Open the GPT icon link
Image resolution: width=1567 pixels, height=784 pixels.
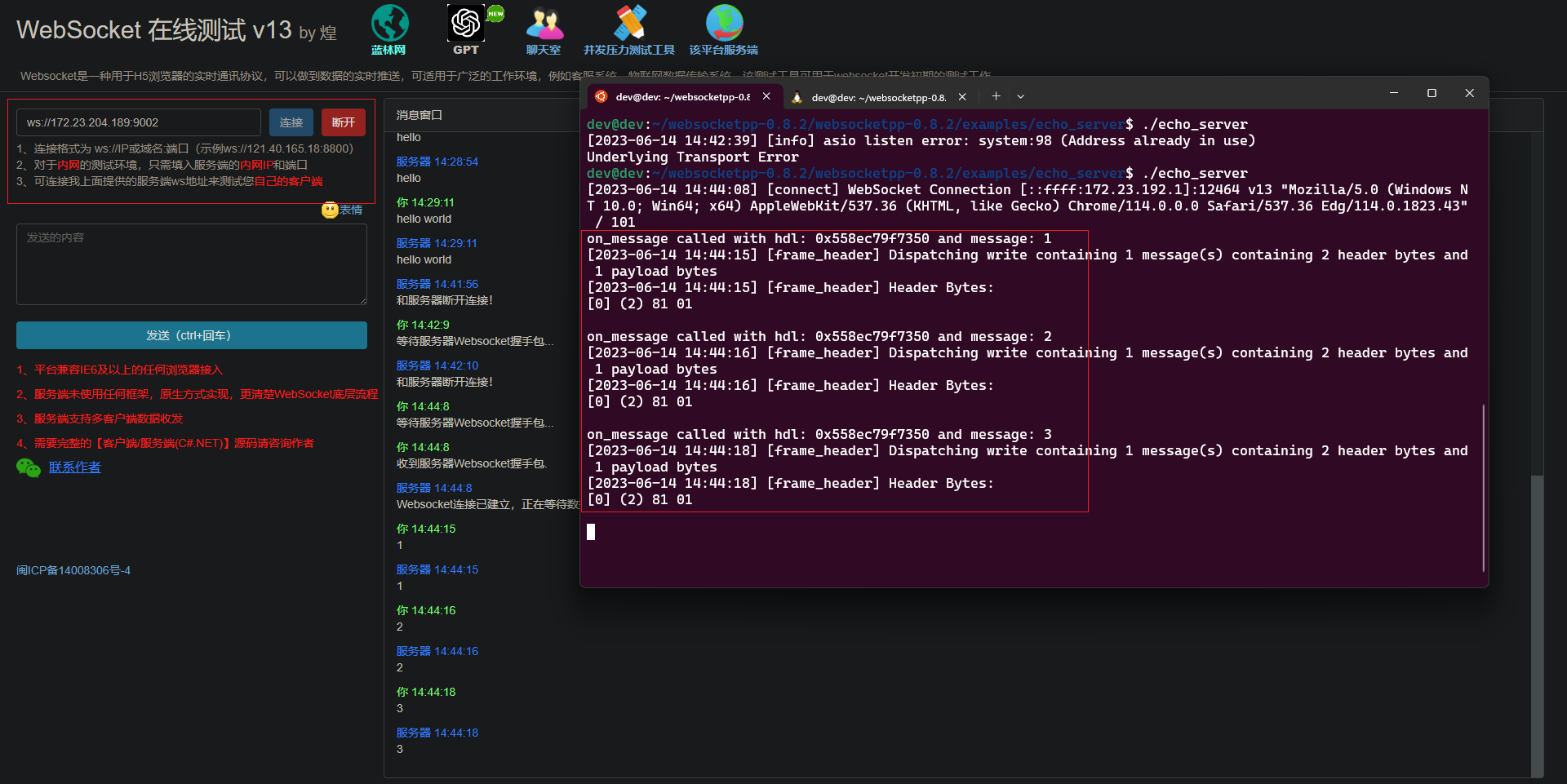pos(466,23)
